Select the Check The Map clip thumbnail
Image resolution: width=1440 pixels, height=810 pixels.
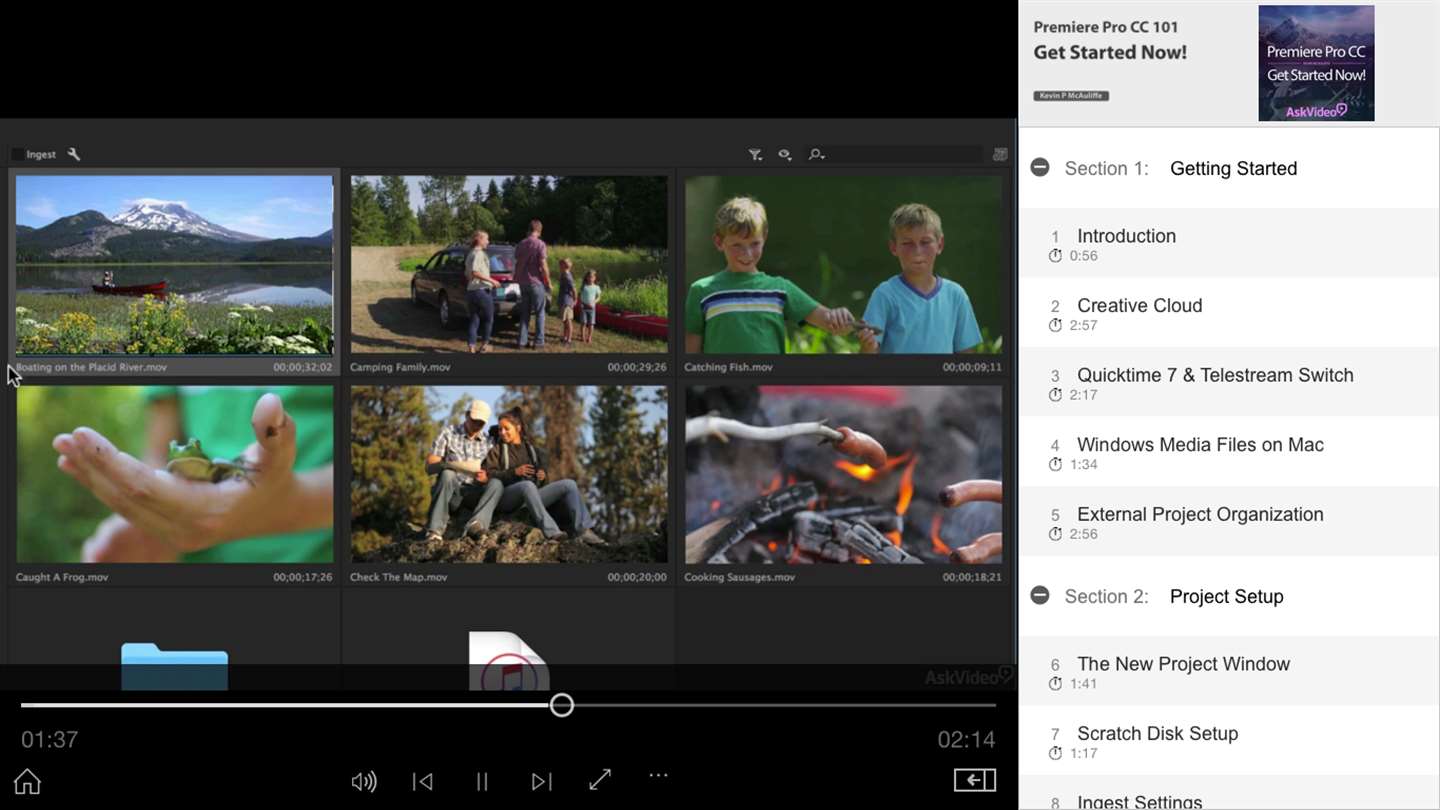point(509,475)
